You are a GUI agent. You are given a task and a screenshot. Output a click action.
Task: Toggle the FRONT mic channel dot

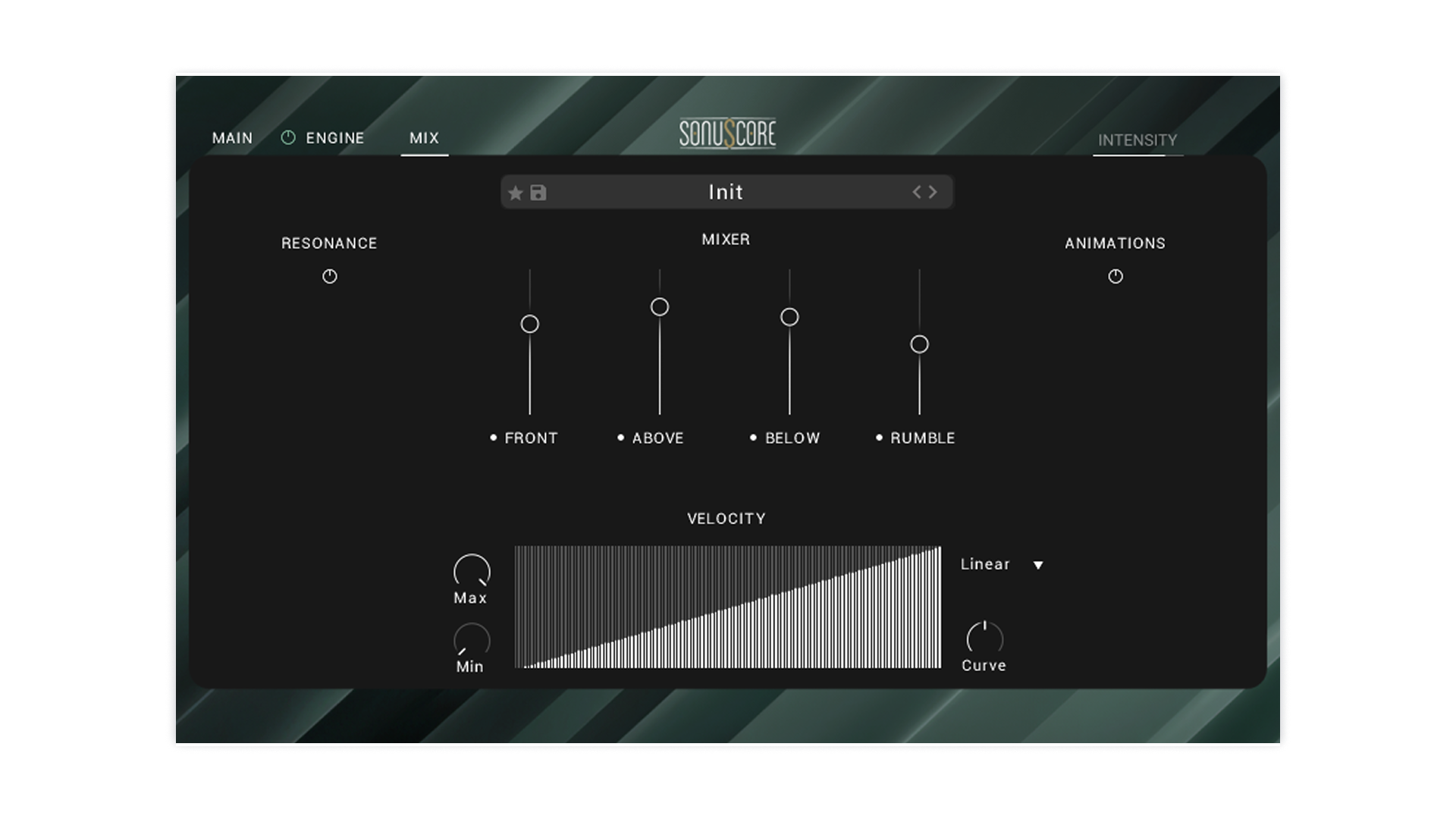tap(494, 438)
